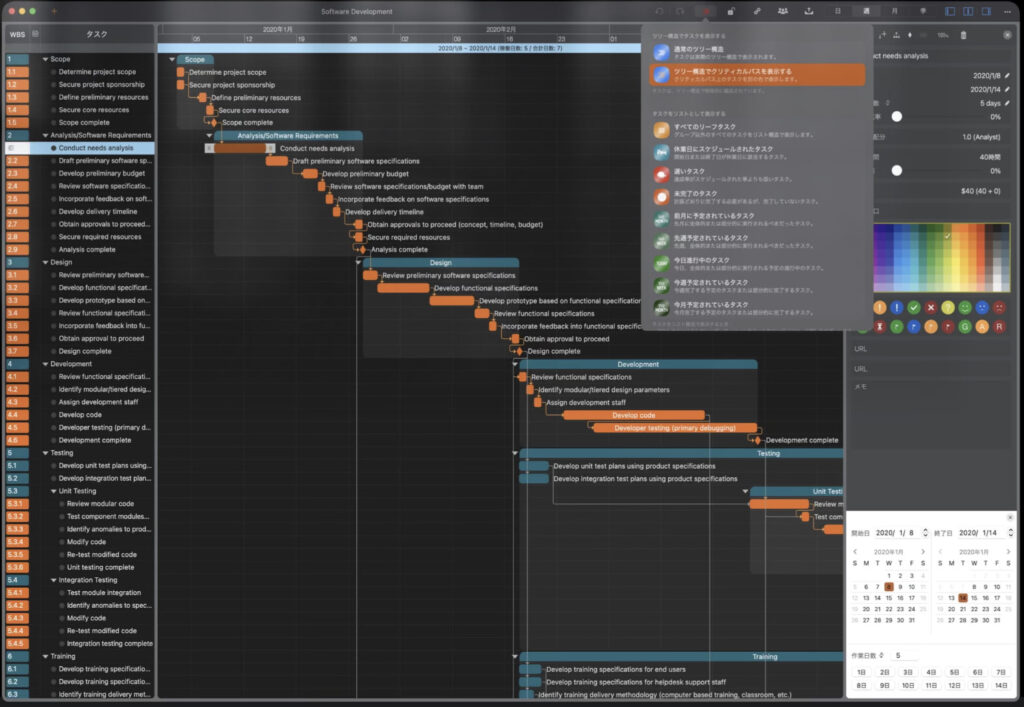
Task: Select the Secure core resources task row
Action: 80,110
